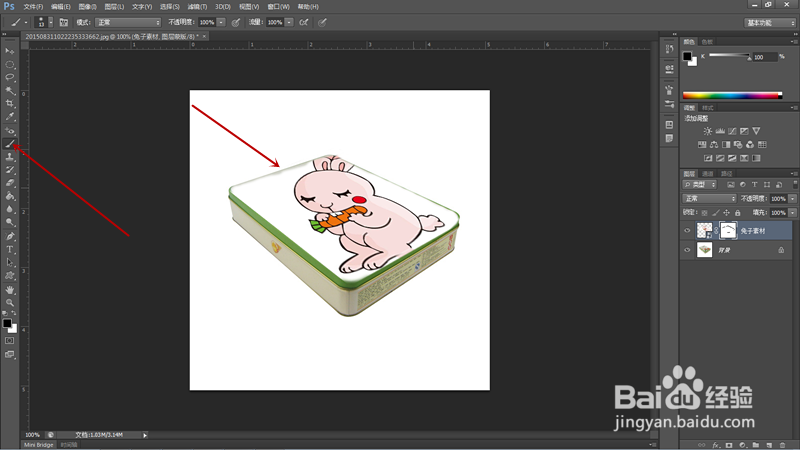800x450 pixels.
Task: Switch to the 通道 tab
Action: tap(708, 173)
